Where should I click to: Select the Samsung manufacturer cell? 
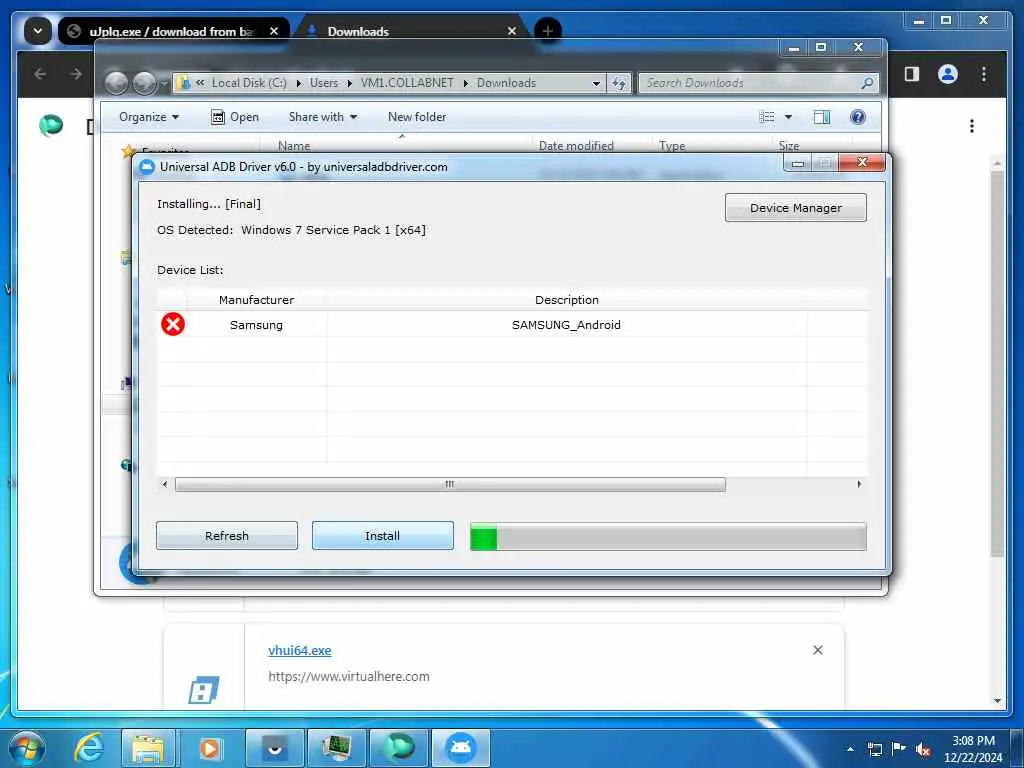tap(256, 325)
